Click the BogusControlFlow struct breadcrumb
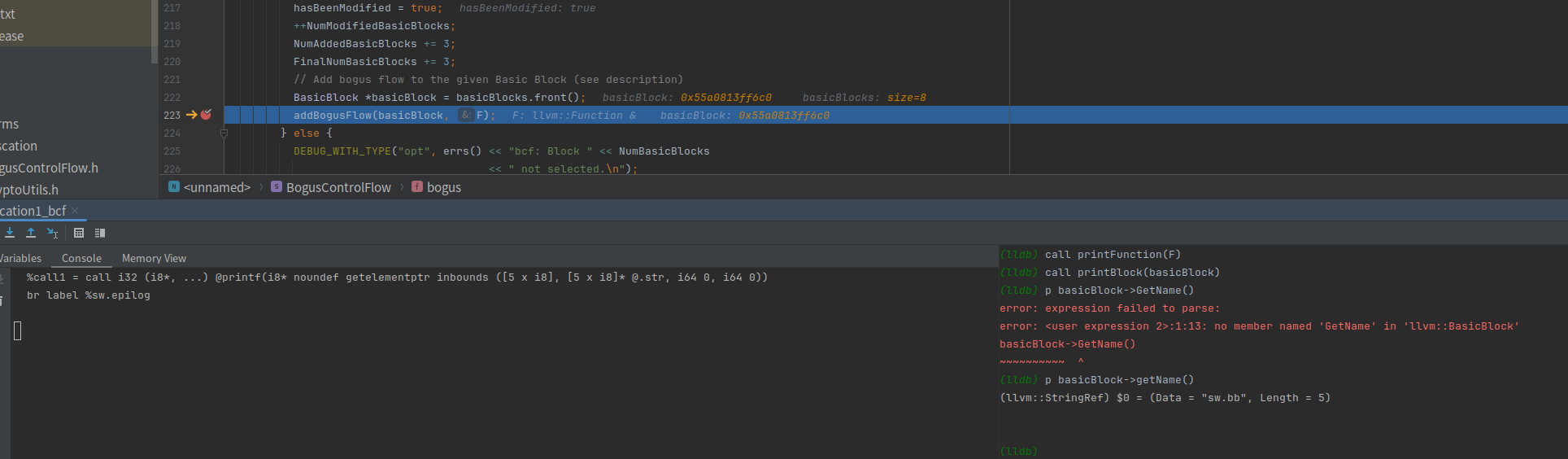The width and height of the screenshot is (1568, 459). (x=338, y=187)
